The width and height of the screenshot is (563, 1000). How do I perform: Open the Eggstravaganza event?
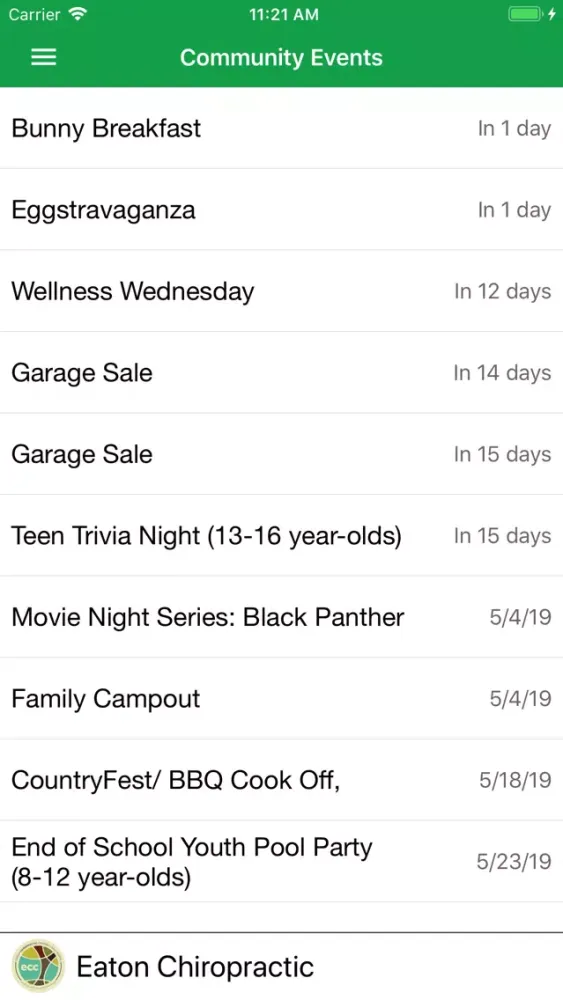(x=281, y=210)
